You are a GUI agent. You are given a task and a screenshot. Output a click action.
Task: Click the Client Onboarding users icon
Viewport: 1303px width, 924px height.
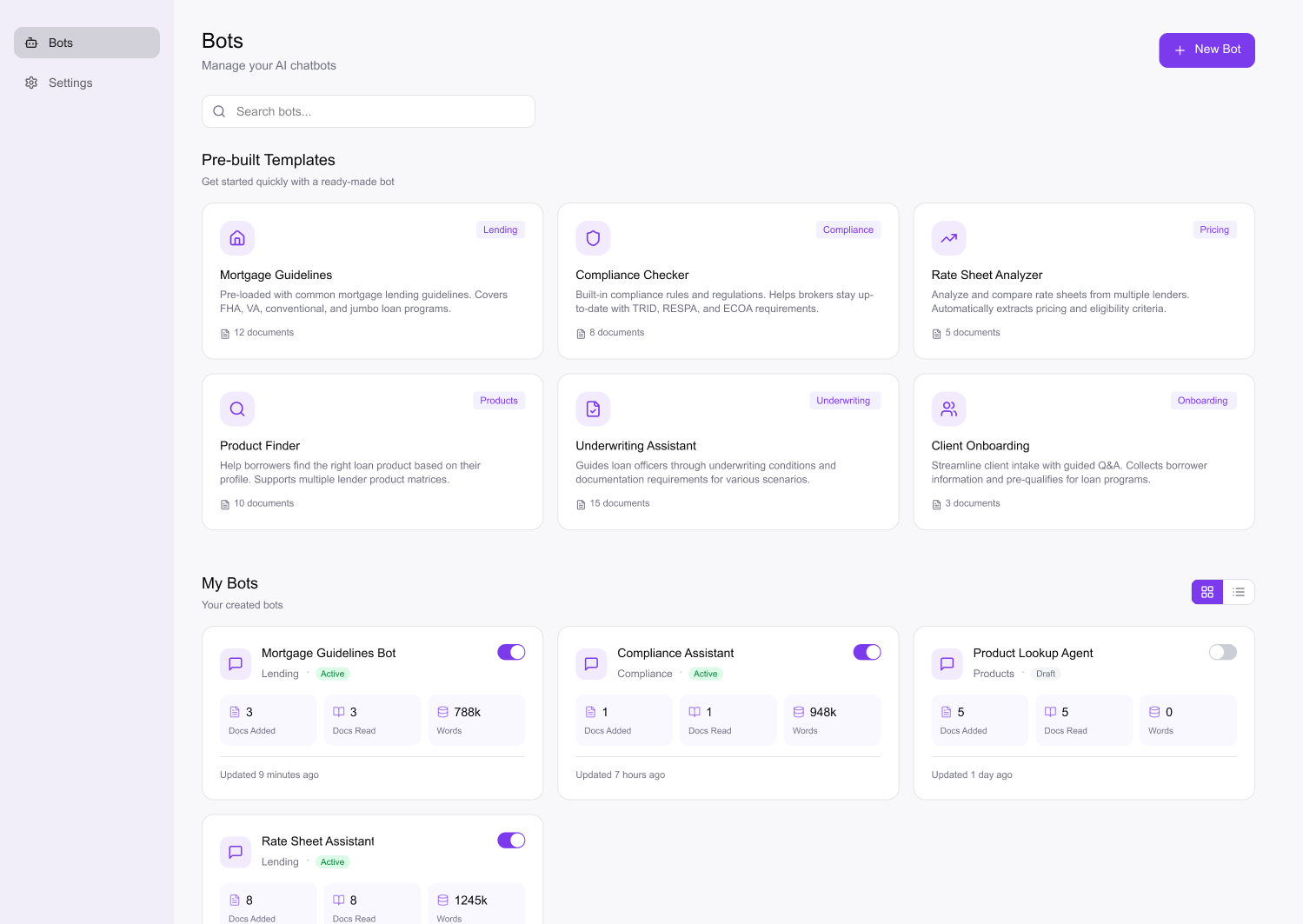948,409
